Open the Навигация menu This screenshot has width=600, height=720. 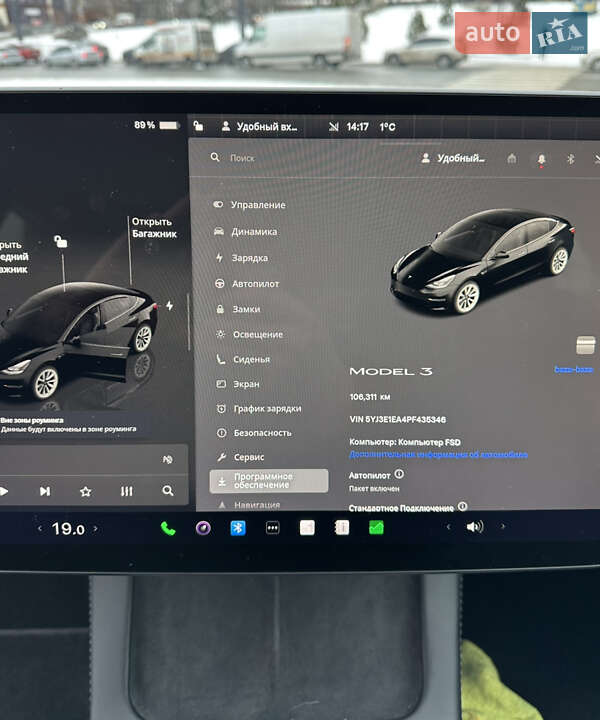coord(249,505)
